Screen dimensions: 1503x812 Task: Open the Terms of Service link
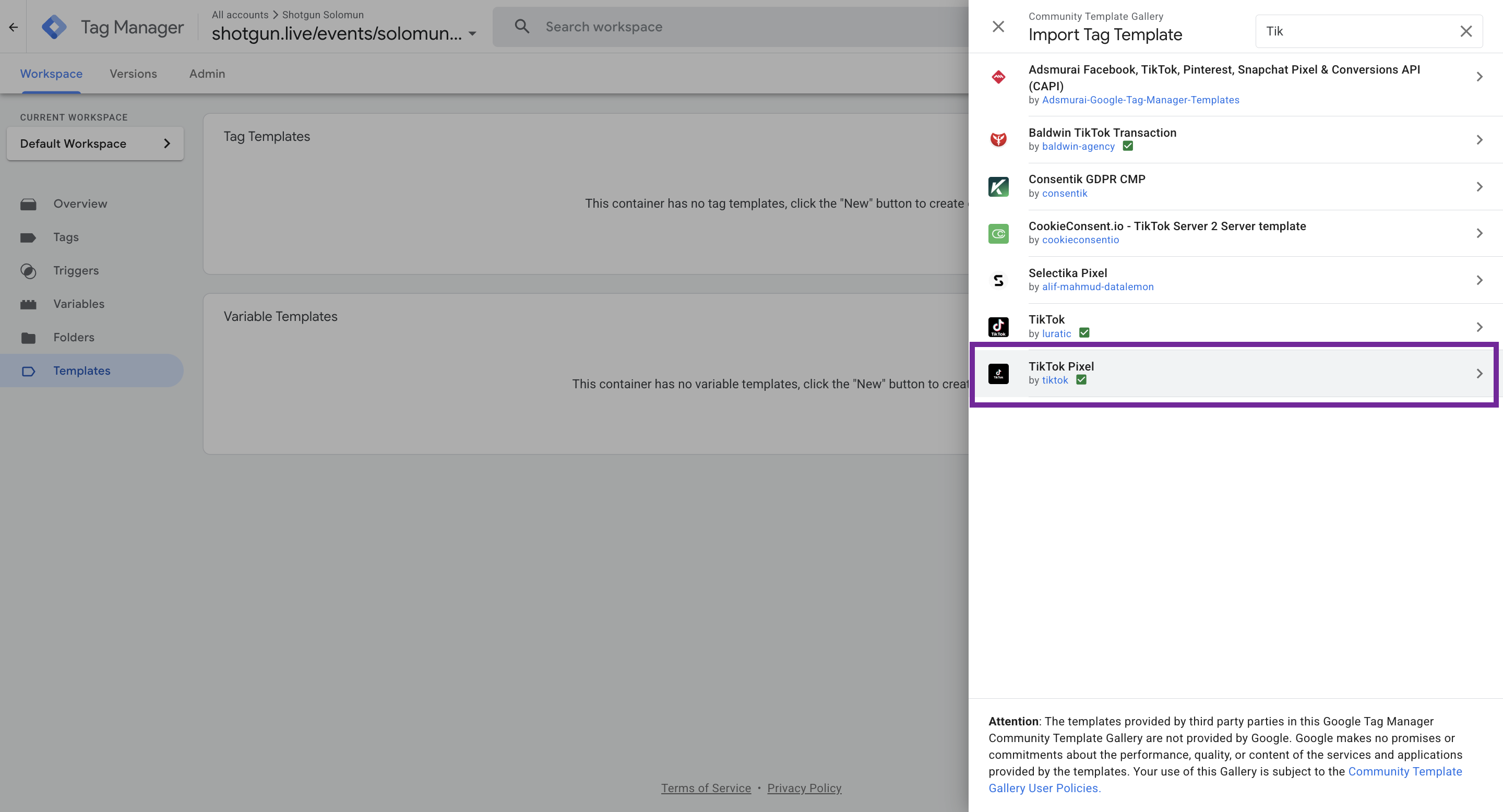[706, 789]
